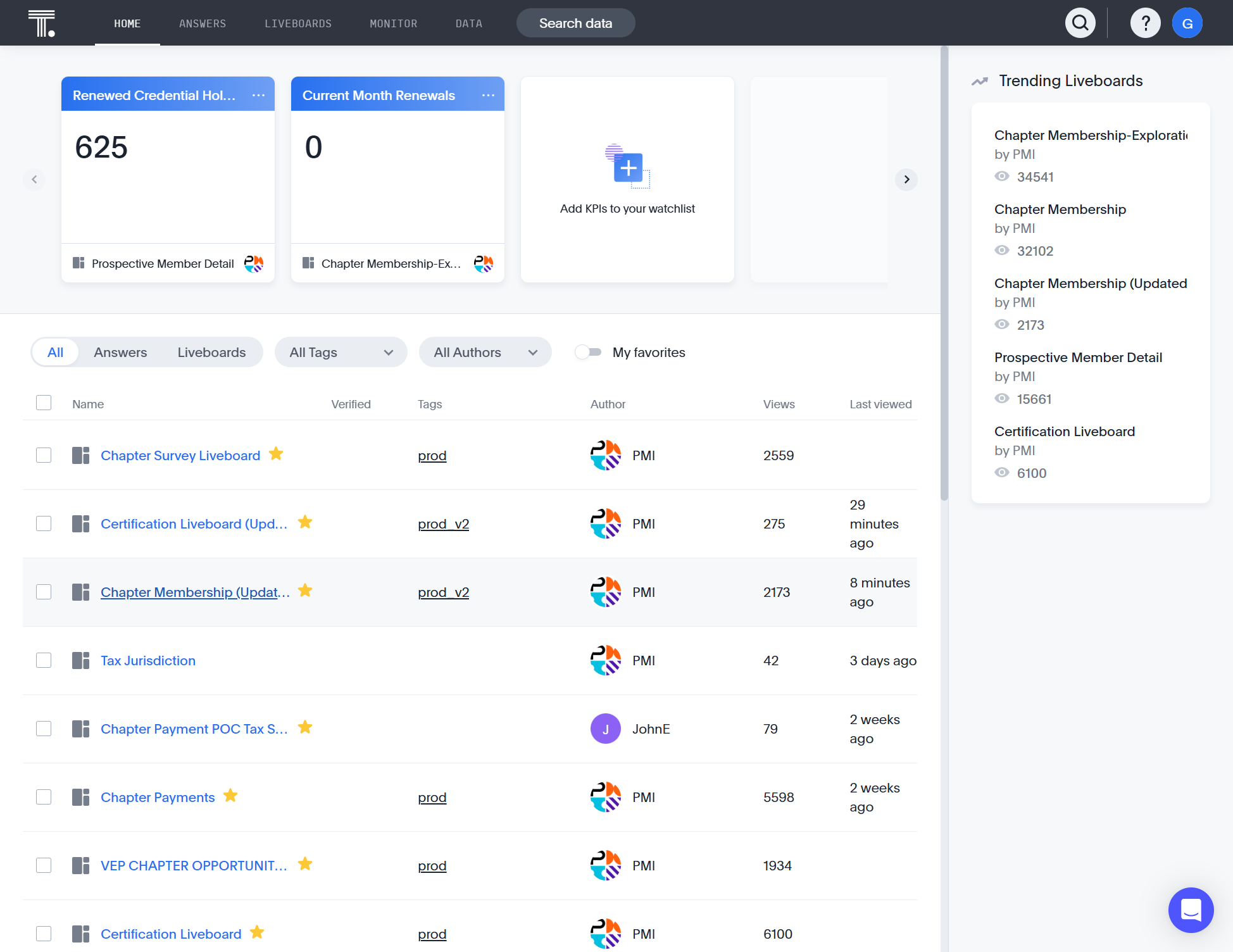
Task: Click the PMI author logo in the Chapter Survey row
Action: (x=606, y=455)
